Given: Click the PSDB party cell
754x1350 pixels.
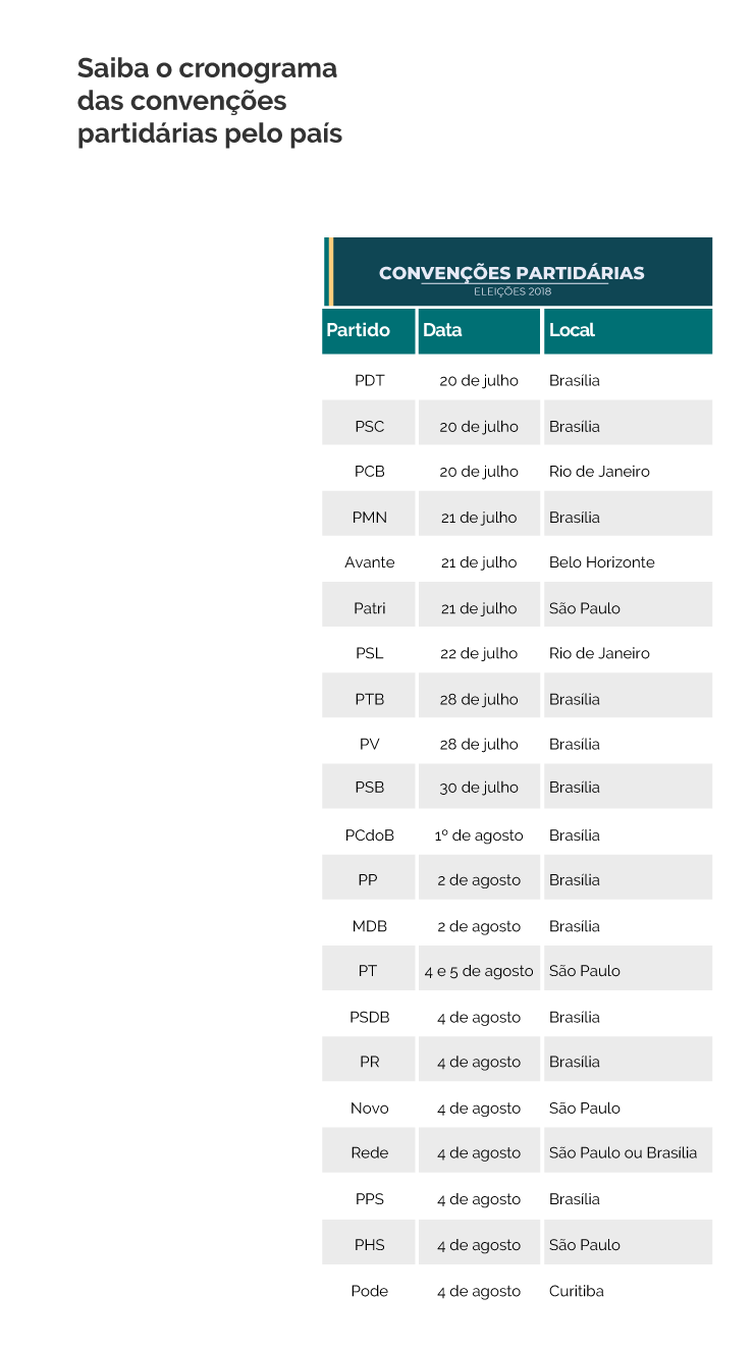Looking at the screenshot, I should [369, 1018].
